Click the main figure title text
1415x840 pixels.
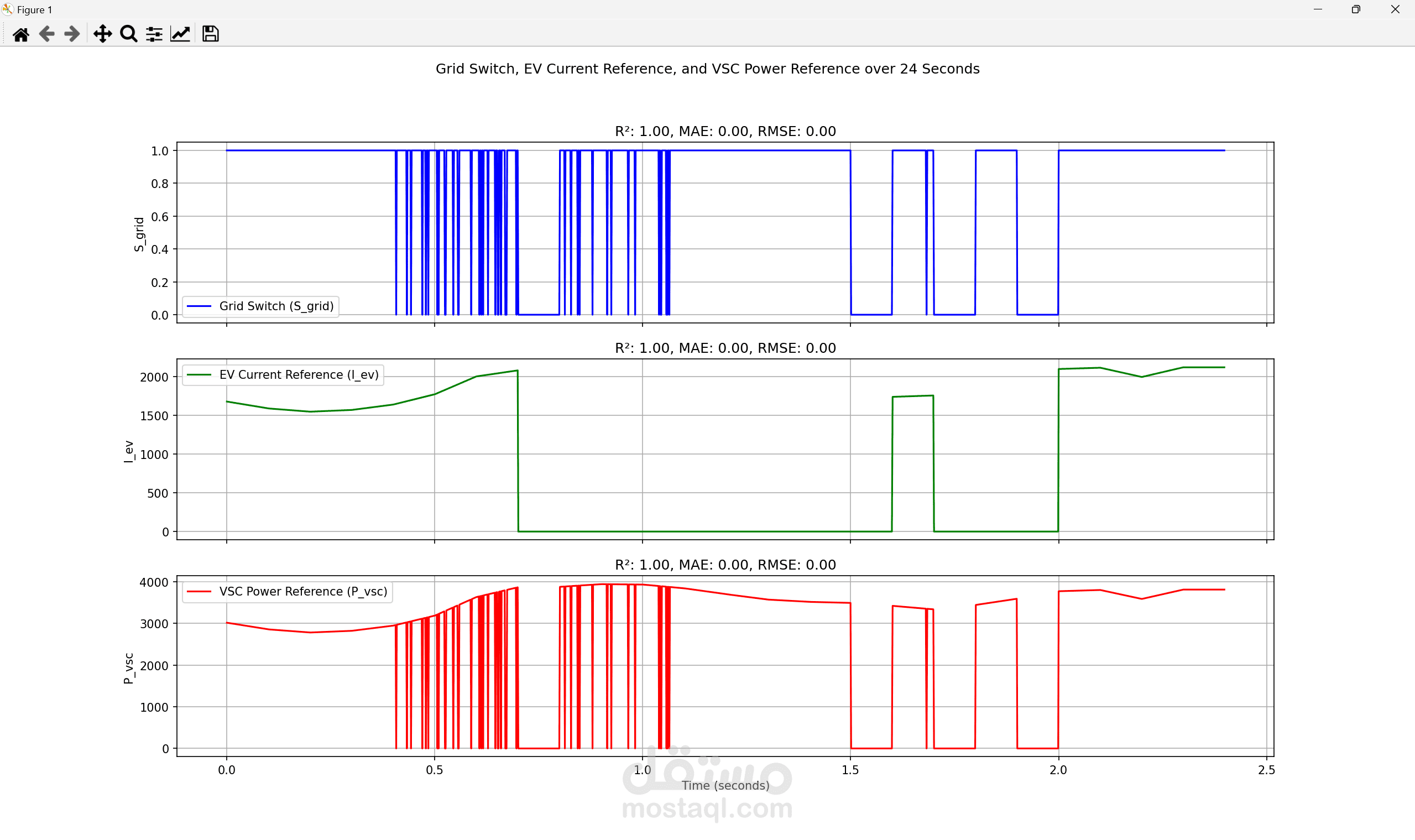coord(707,69)
